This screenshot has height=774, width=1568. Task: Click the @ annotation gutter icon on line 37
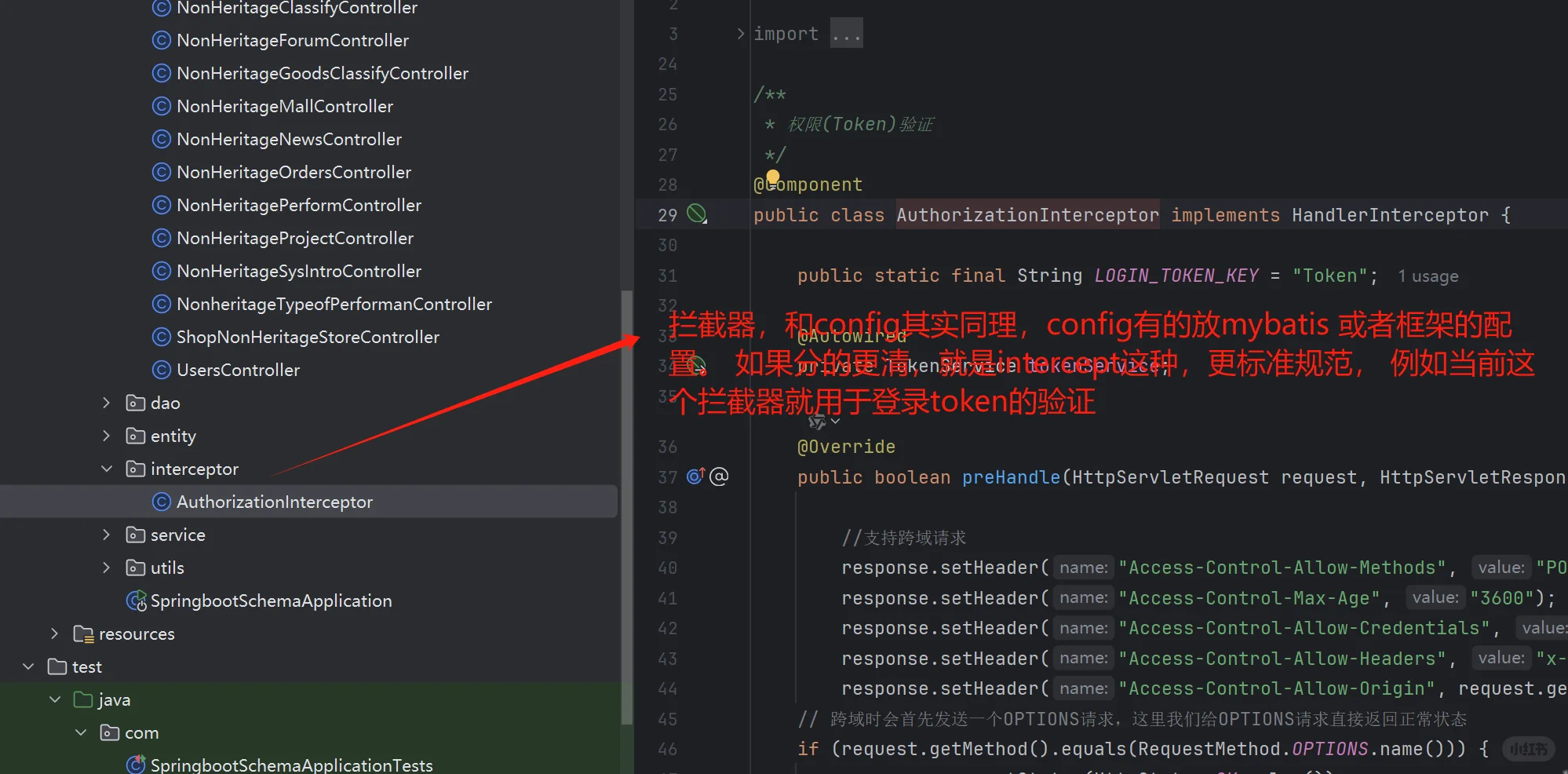tap(719, 476)
